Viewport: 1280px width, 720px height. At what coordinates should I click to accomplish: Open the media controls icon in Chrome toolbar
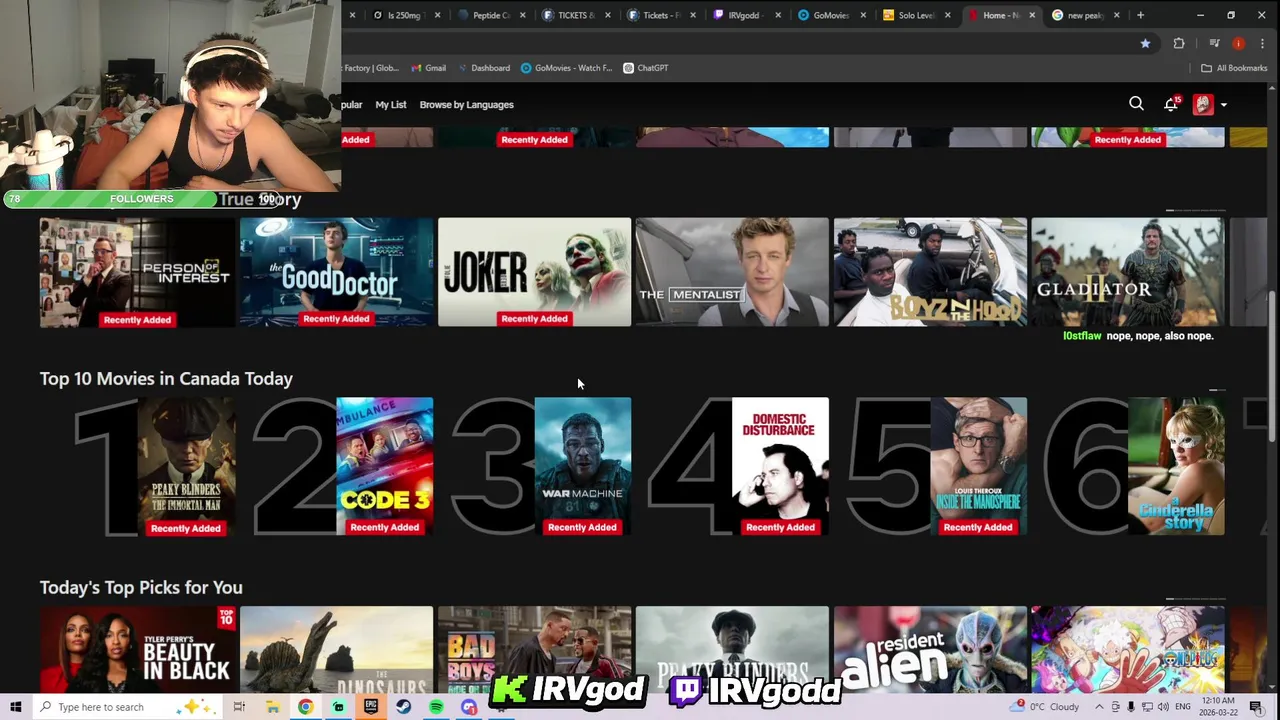[1214, 43]
